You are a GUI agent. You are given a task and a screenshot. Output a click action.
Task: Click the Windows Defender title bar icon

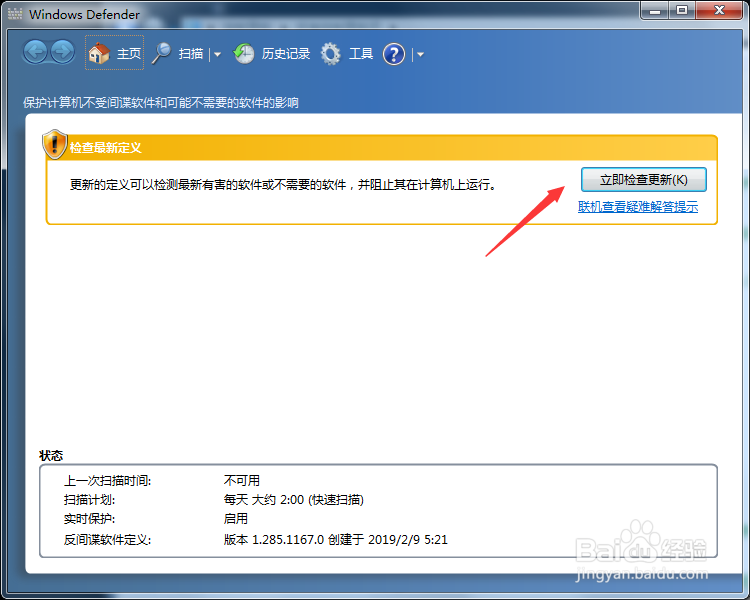[x=15, y=14]
